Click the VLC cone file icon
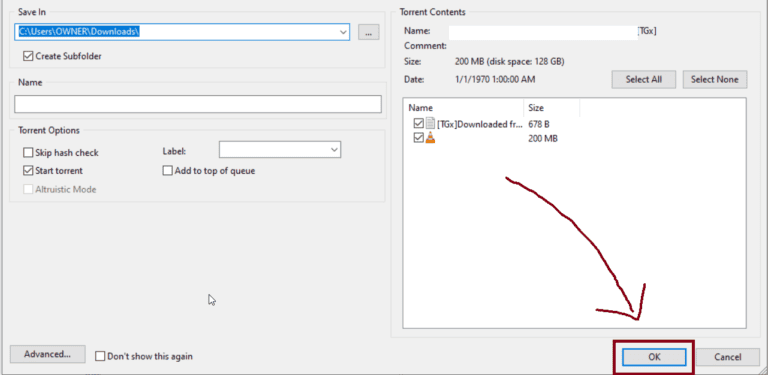768x375 pixels. click(x=430, y=139)
